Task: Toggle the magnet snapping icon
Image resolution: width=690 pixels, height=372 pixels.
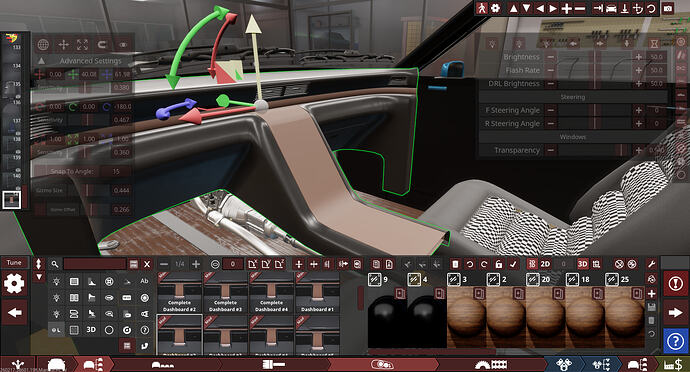Action: 102,44
